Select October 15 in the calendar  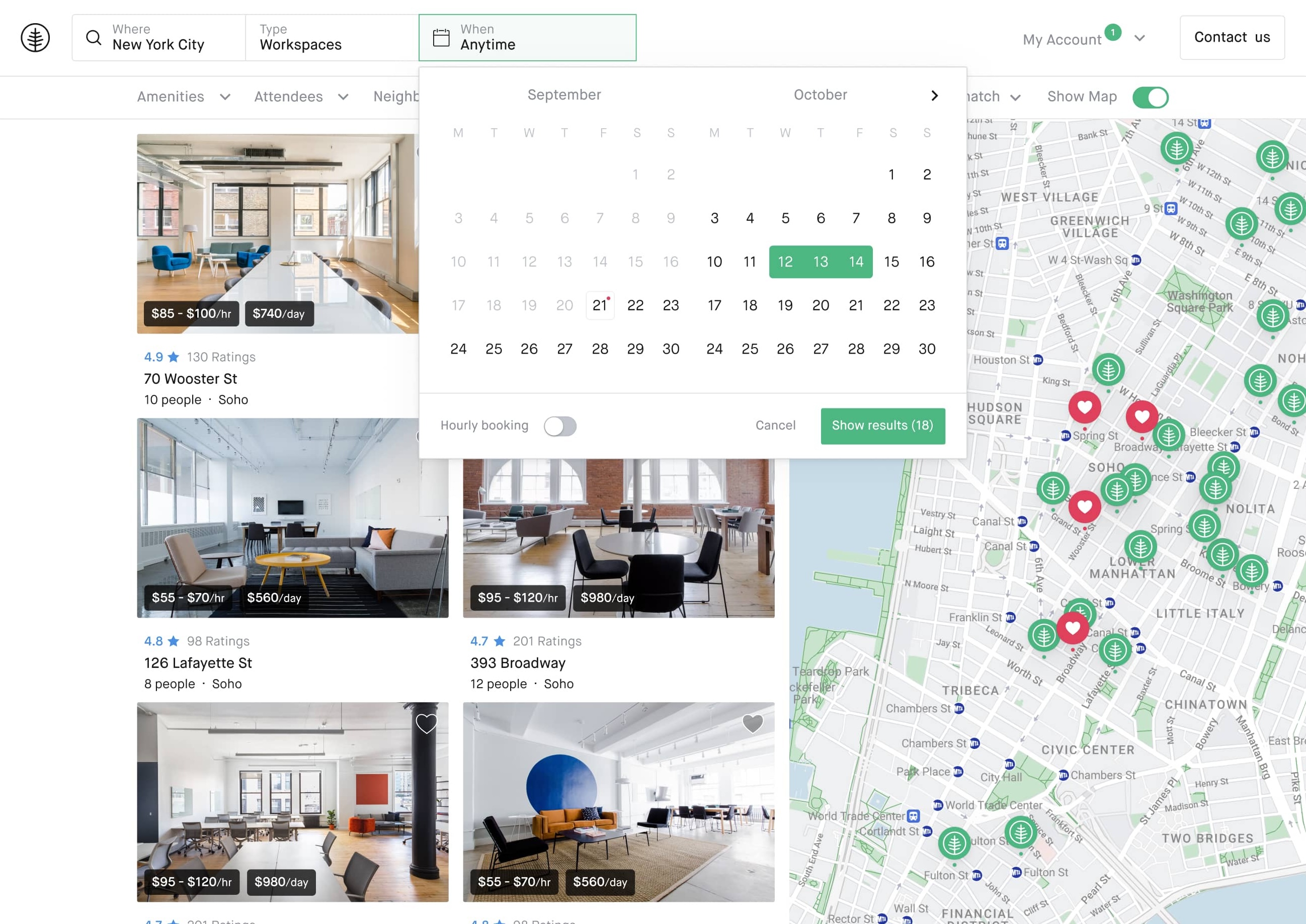(x=891, y=262)
